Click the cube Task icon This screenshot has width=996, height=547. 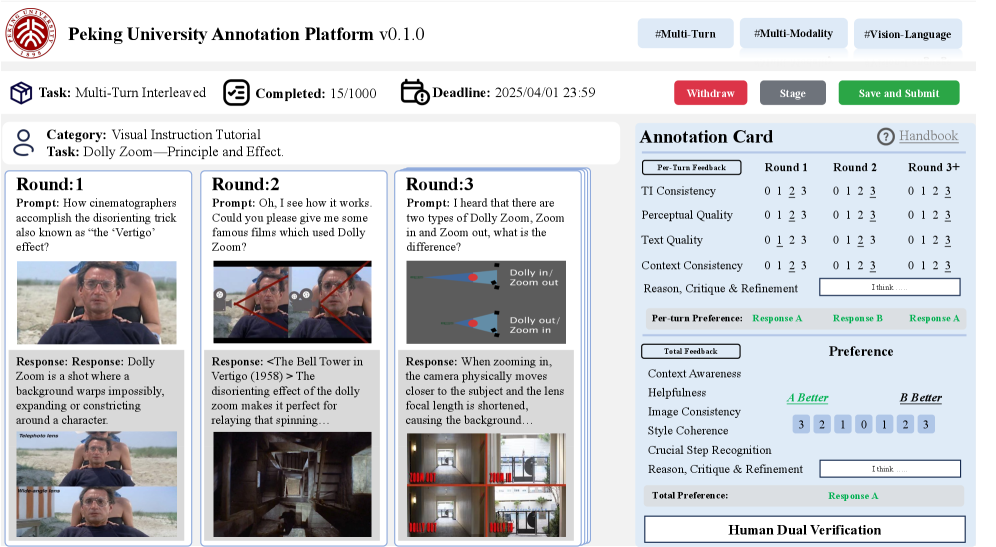(21, 93)
